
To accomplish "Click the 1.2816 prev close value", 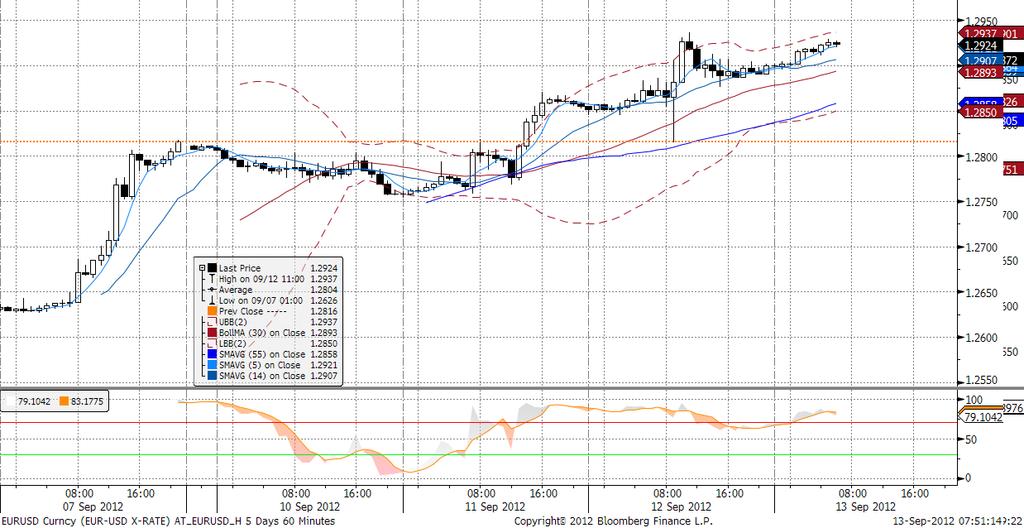I will (324, 311).
